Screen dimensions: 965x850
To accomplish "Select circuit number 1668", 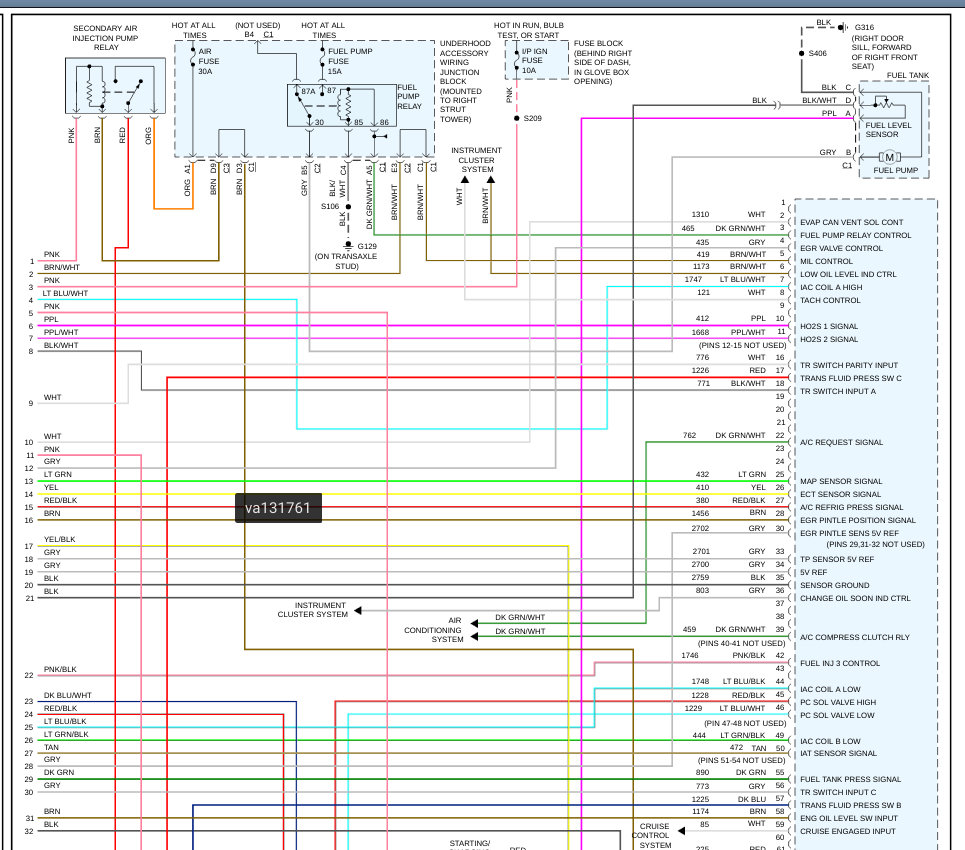I will click(x=700, y=332).
